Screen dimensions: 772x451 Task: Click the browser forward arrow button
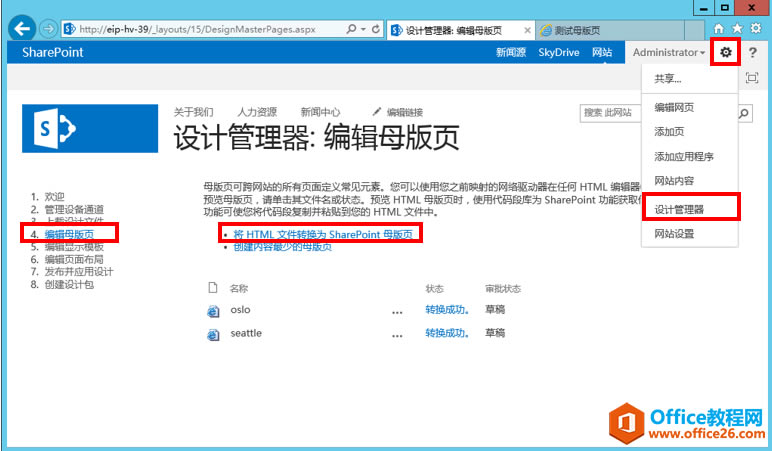48,29
